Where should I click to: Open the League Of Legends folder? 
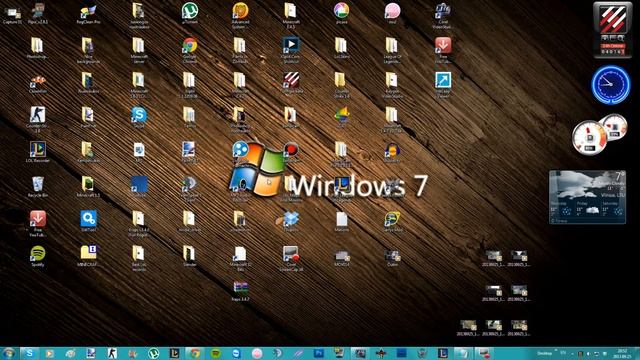tap(392, 50)
